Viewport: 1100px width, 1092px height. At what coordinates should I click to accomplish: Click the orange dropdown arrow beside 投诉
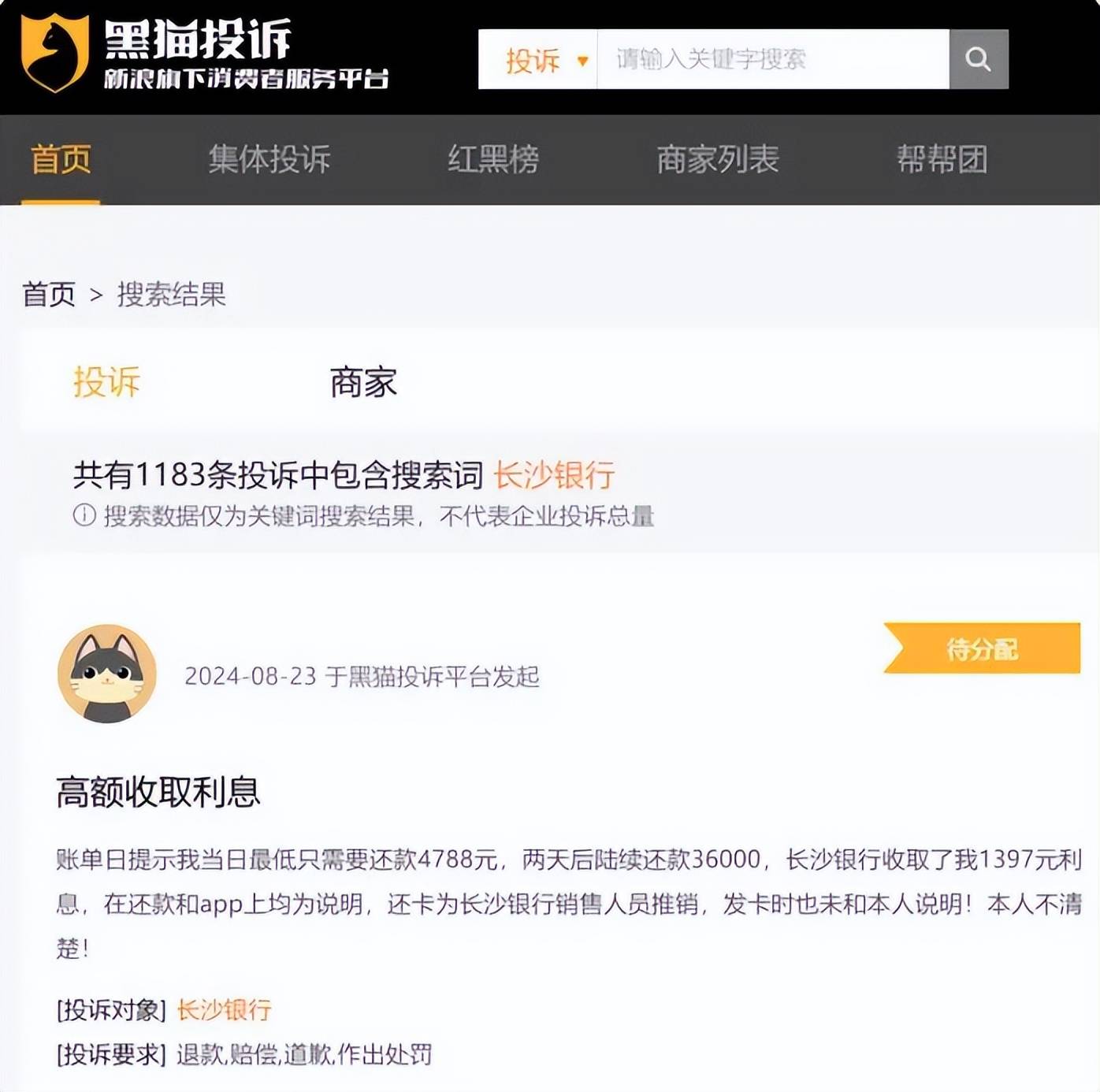click(x=582, y=61)
